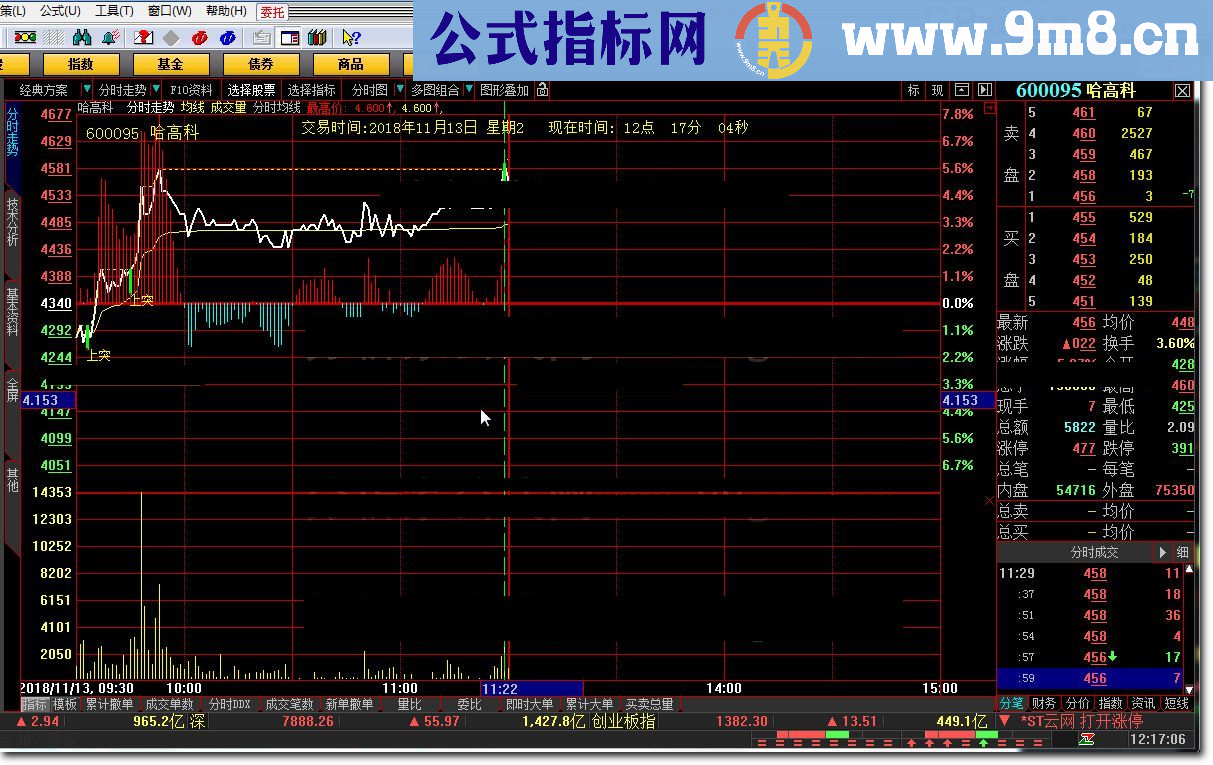Click the printer-like gray toolbar icon

coord(261,38)
